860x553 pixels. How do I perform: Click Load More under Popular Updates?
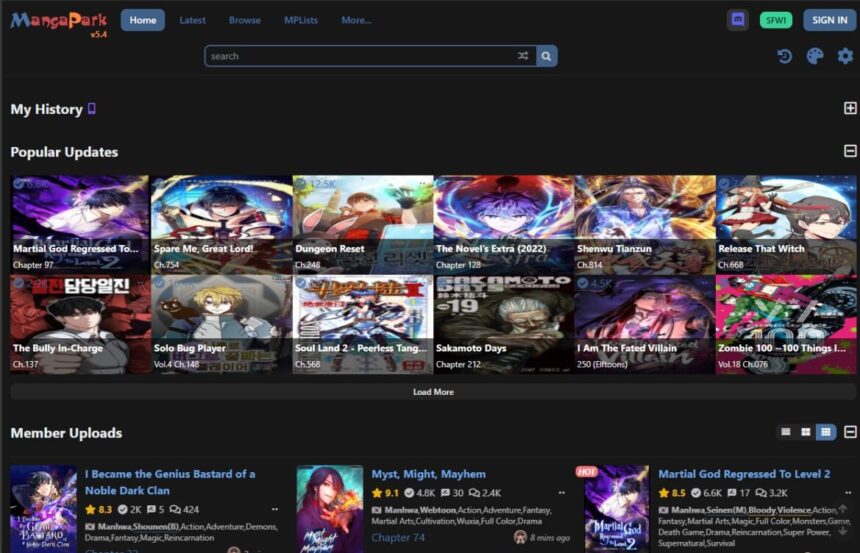tap(433, 392)
